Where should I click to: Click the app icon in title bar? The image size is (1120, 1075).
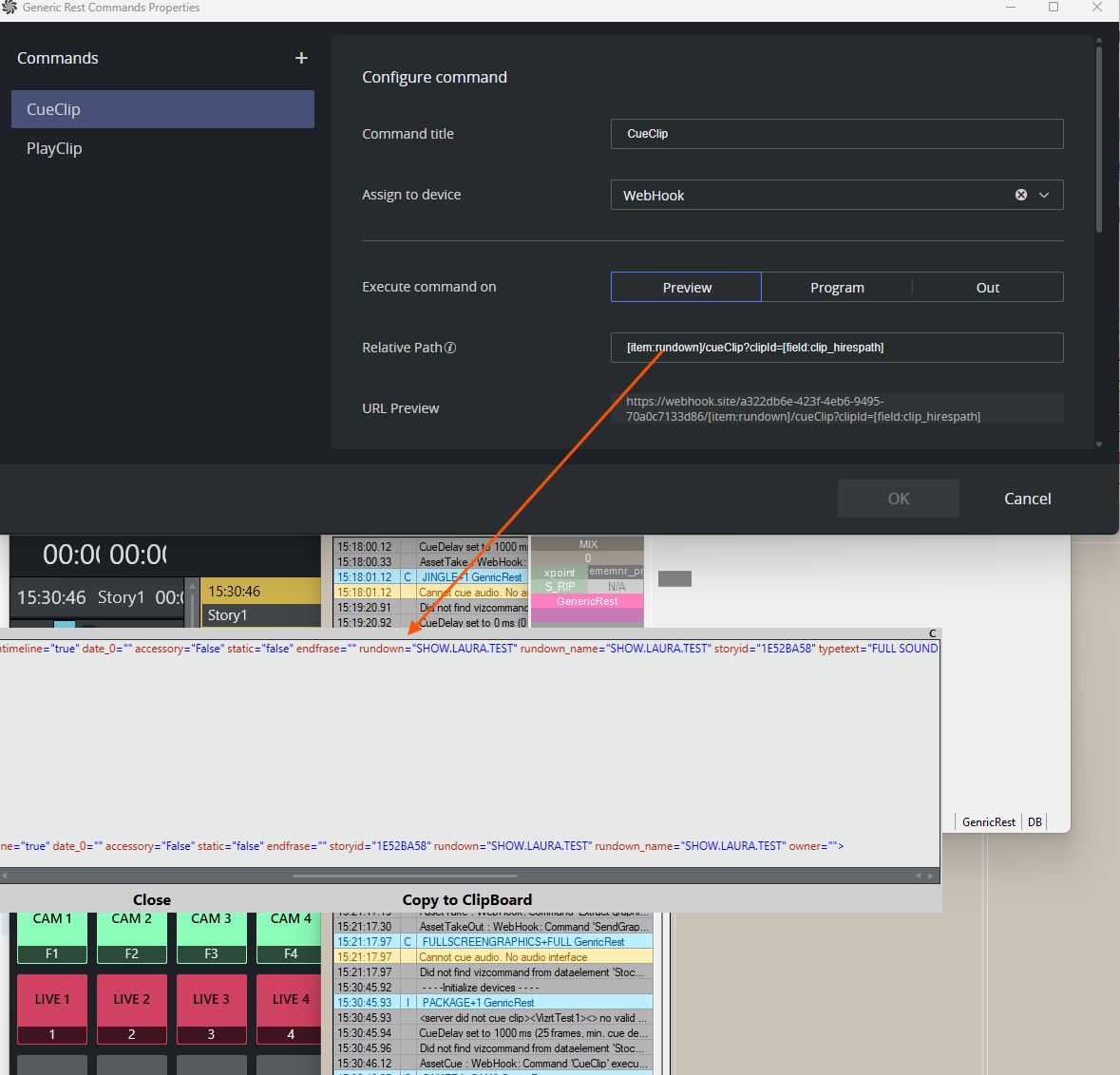click(9, 8)
